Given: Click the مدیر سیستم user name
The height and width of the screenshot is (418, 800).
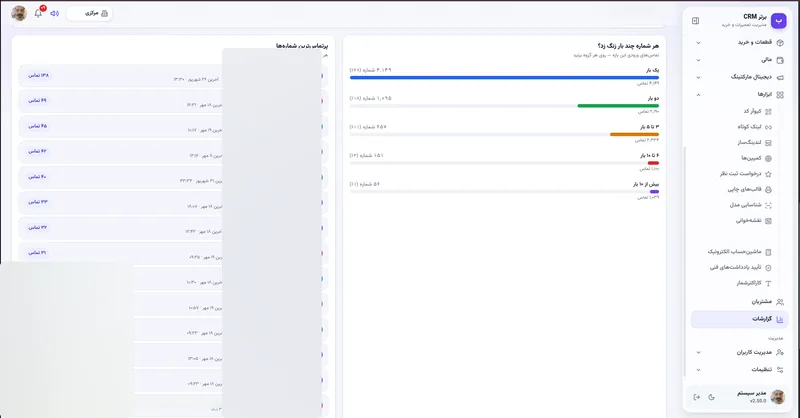Looking at the screenshot, I should click(752, 394).
